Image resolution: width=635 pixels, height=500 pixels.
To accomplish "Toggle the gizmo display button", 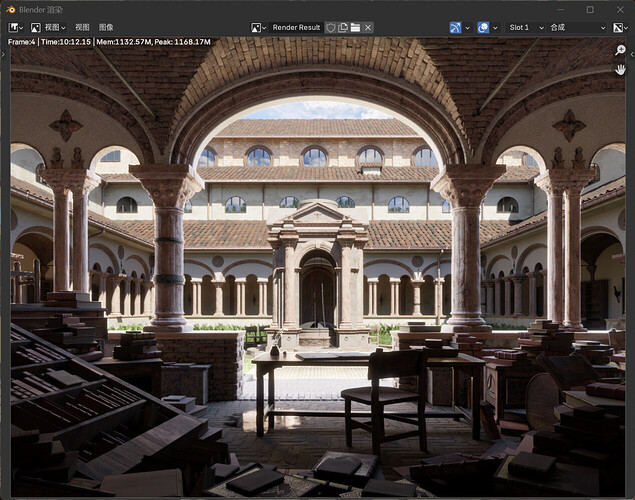I will 455,27.
